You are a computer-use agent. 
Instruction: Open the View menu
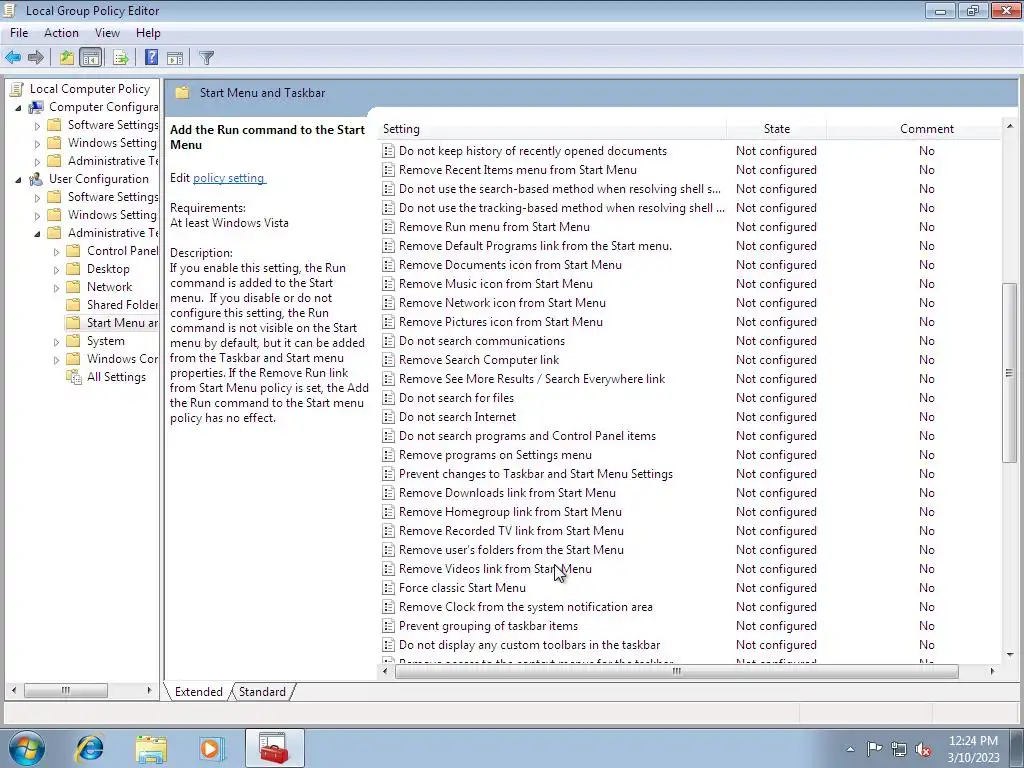107,33
